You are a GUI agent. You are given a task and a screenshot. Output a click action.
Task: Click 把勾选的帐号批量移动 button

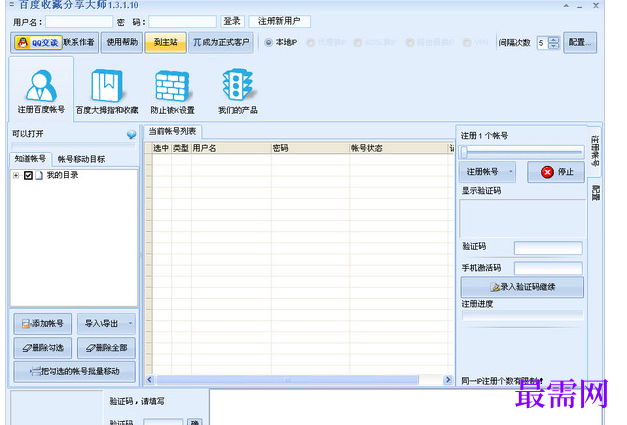[75, 371]
